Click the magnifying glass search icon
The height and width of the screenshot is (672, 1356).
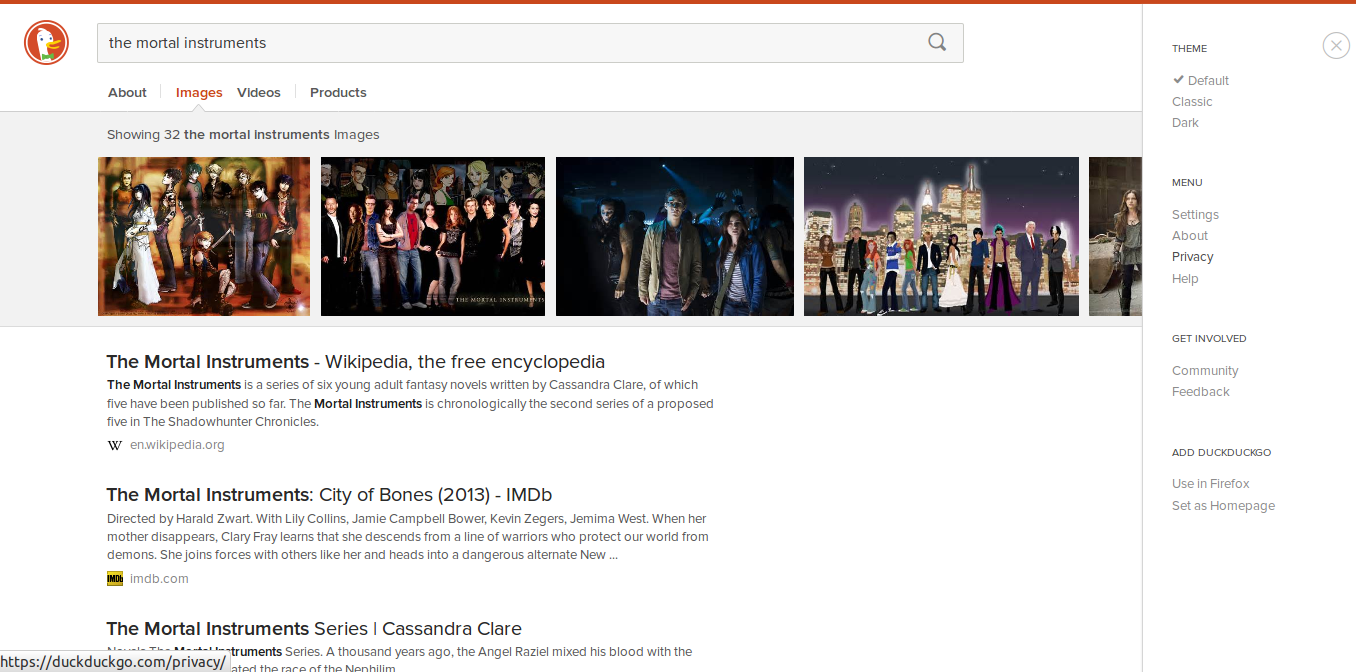click(937, 42)
